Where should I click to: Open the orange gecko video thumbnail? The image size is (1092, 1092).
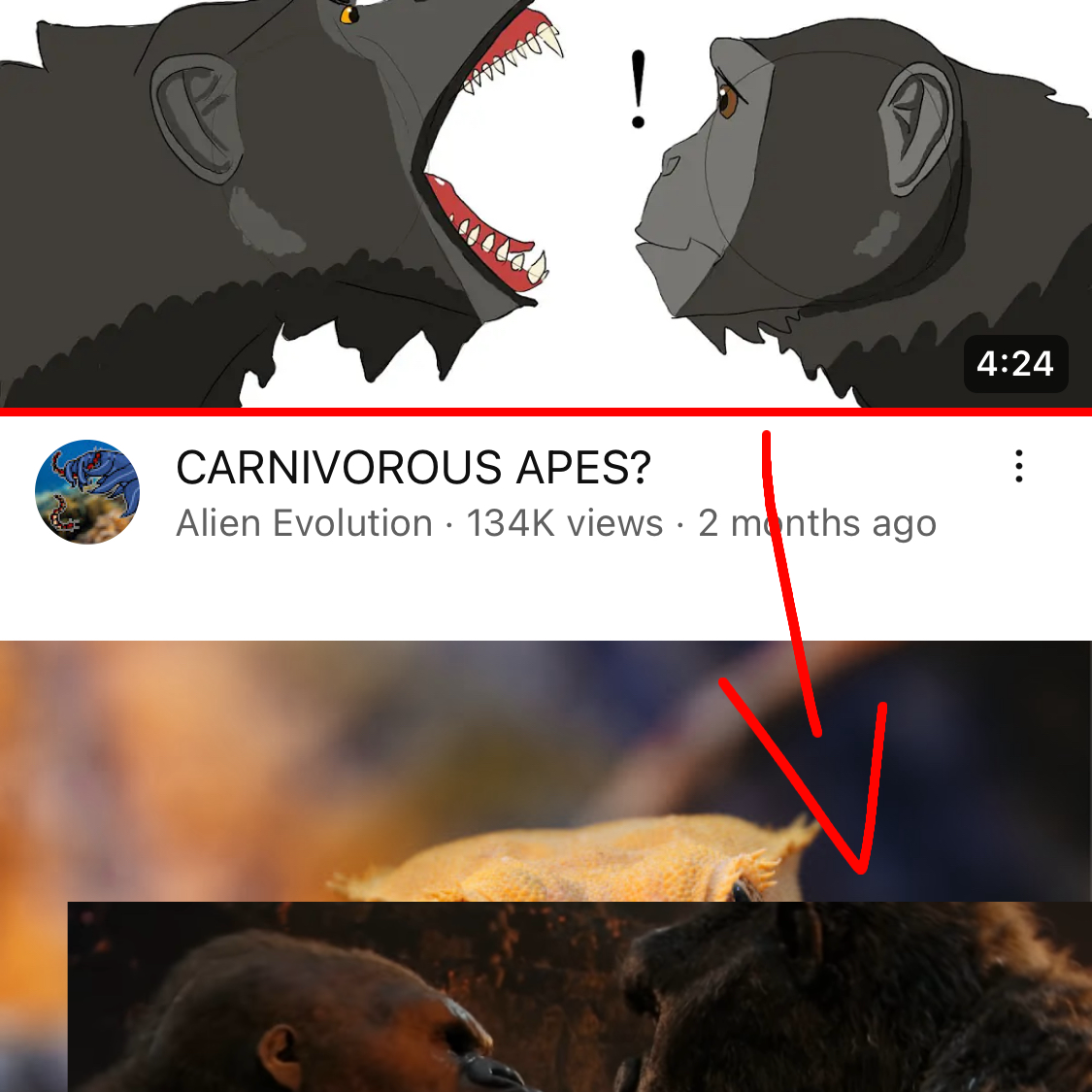(546, 866)
